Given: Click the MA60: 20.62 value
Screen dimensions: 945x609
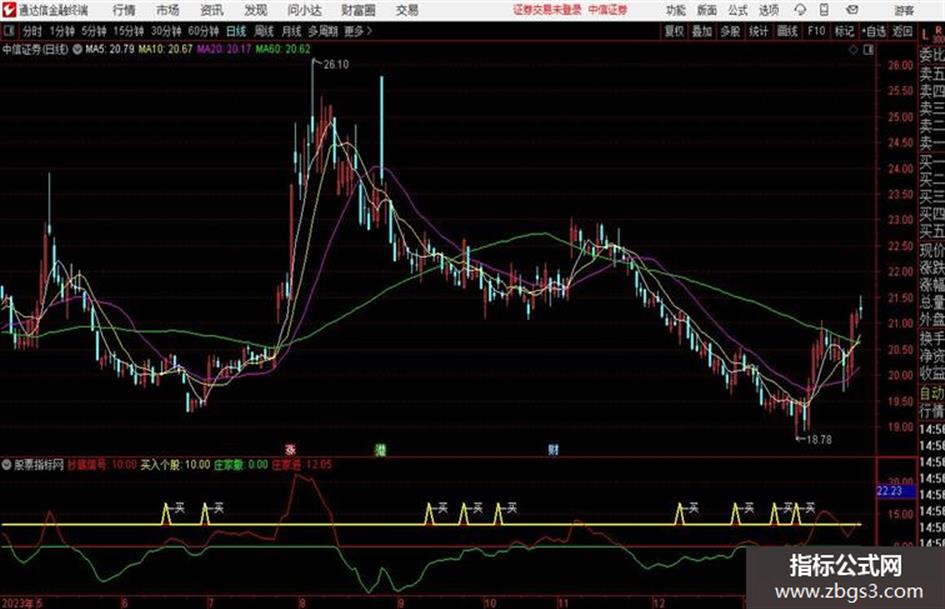Looking at the screenshot, I should 283,49.
